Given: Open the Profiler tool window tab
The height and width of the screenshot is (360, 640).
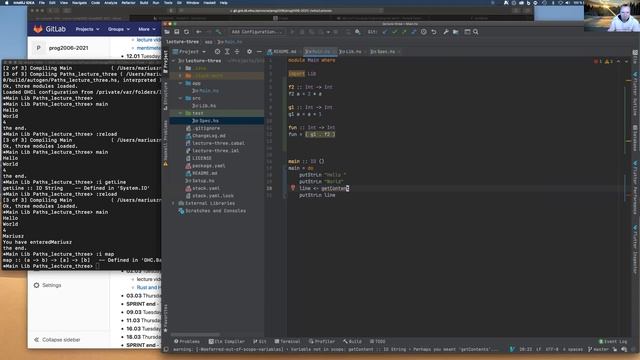Looking at the screenshot, I should (x=322, y=341).
